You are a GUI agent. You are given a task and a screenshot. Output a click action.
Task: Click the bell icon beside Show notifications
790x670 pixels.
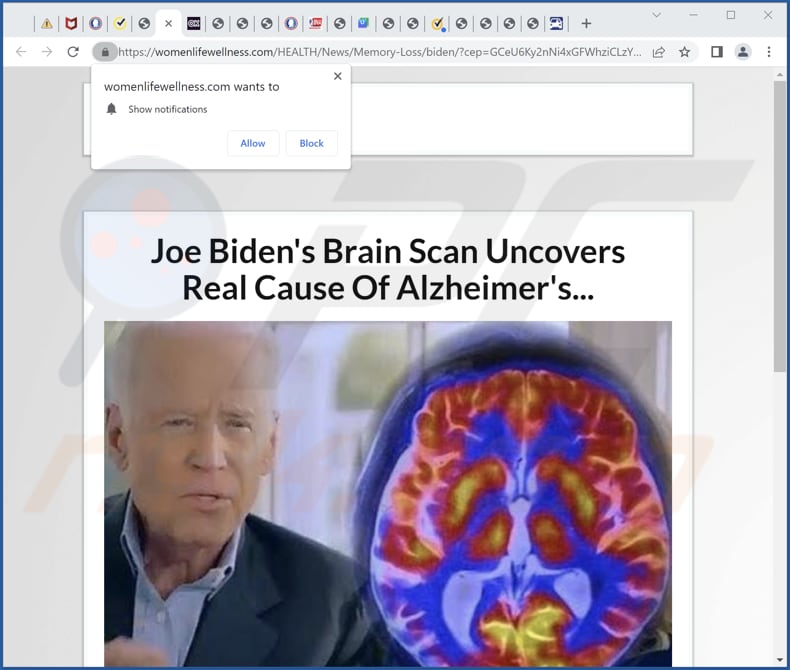coord(111,109)
